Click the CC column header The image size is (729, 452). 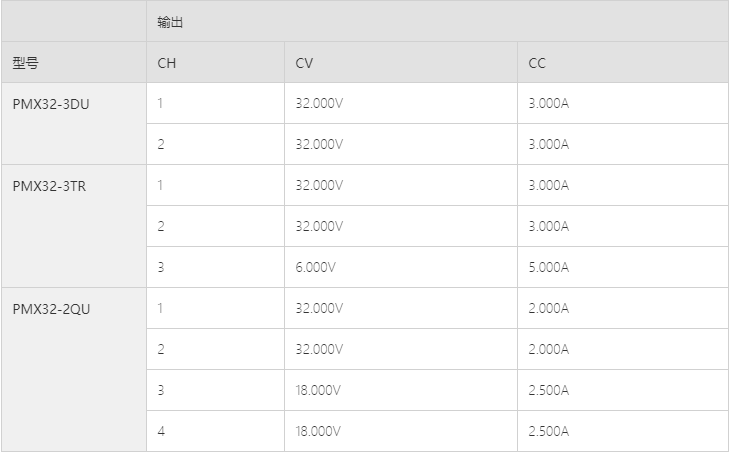pyautogui.click(x=537, y=63)
